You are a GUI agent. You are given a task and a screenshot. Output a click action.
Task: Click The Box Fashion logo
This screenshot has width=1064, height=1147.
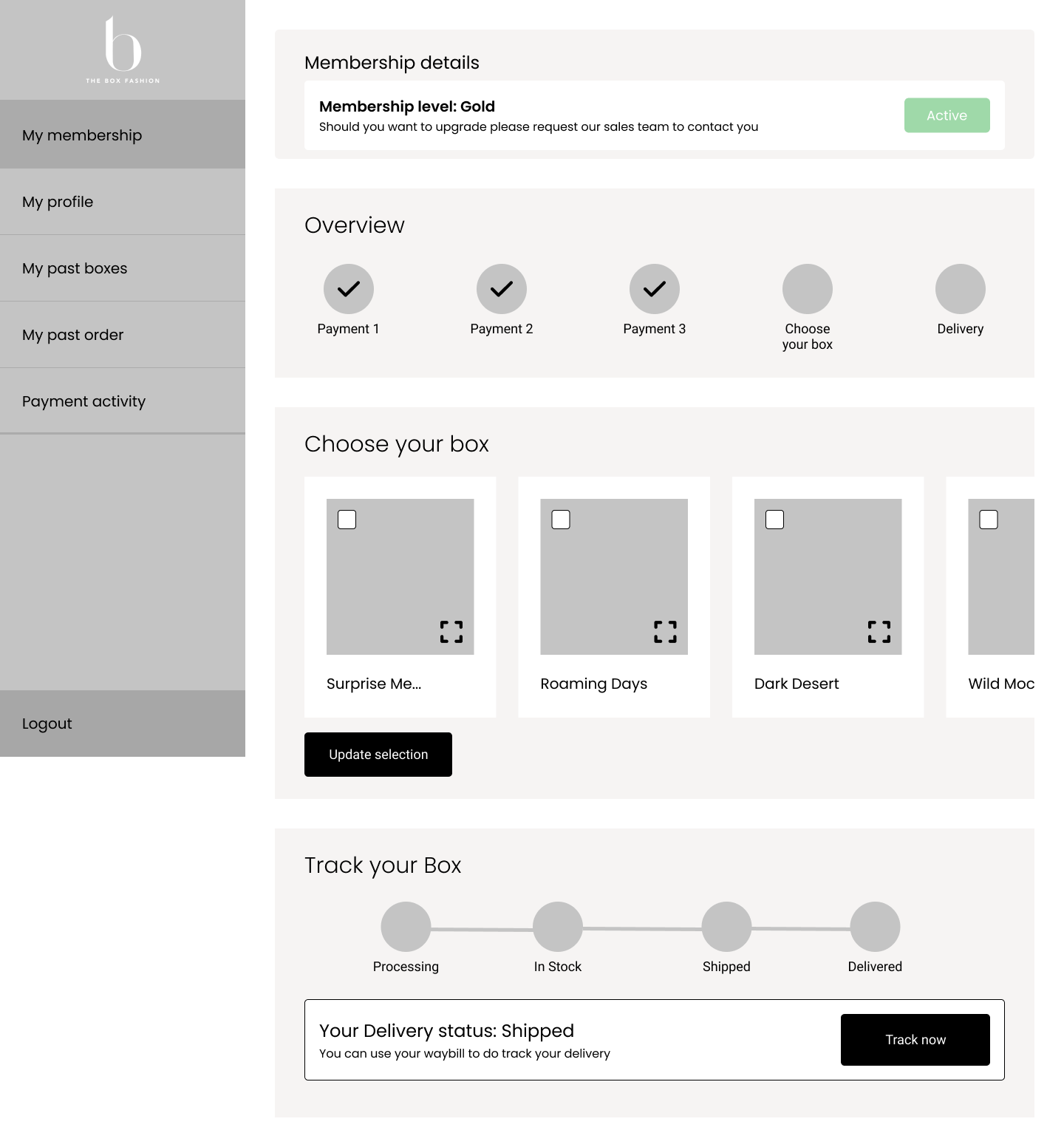click(122, 49)
